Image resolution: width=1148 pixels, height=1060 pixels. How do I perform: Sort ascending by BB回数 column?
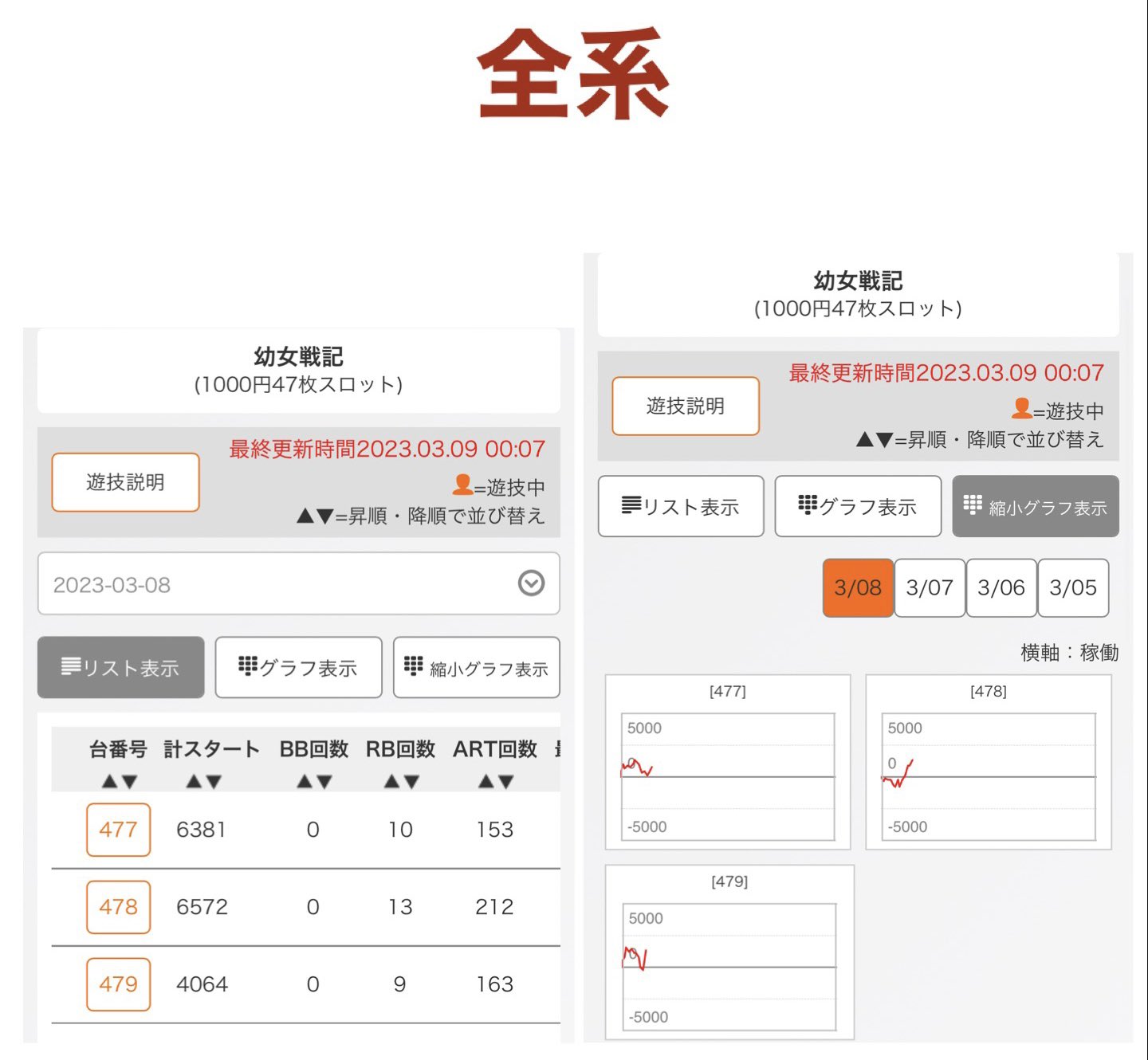305,782
